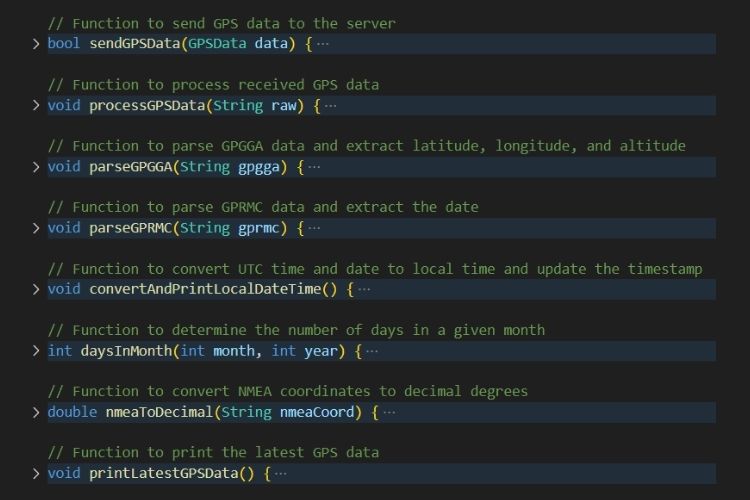The image size is (750, 500).
Task: Click the fold ellipsis on daysInMonth line
Action: (x=372, y=351)
